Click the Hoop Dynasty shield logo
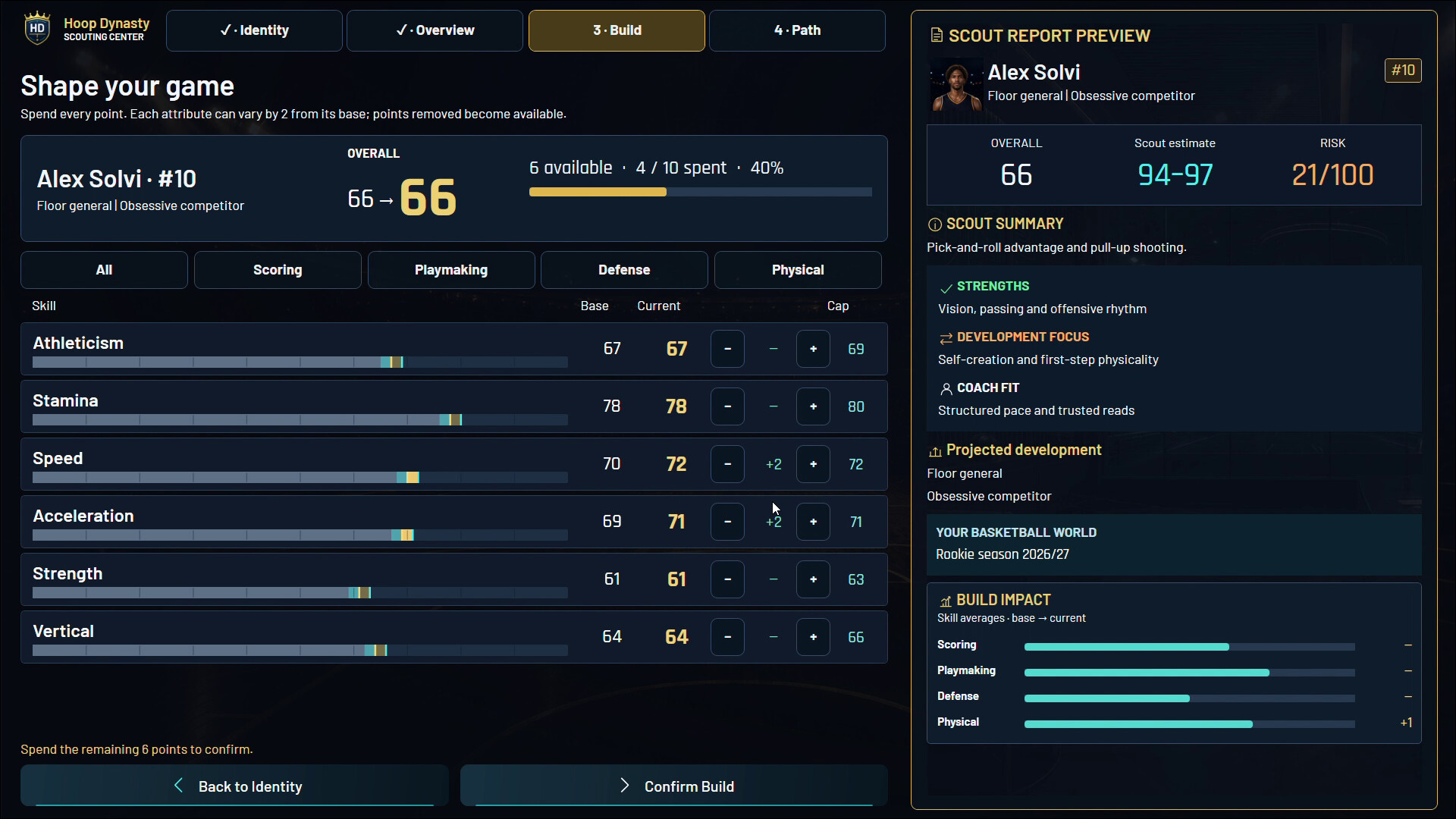 click(37, 30)
